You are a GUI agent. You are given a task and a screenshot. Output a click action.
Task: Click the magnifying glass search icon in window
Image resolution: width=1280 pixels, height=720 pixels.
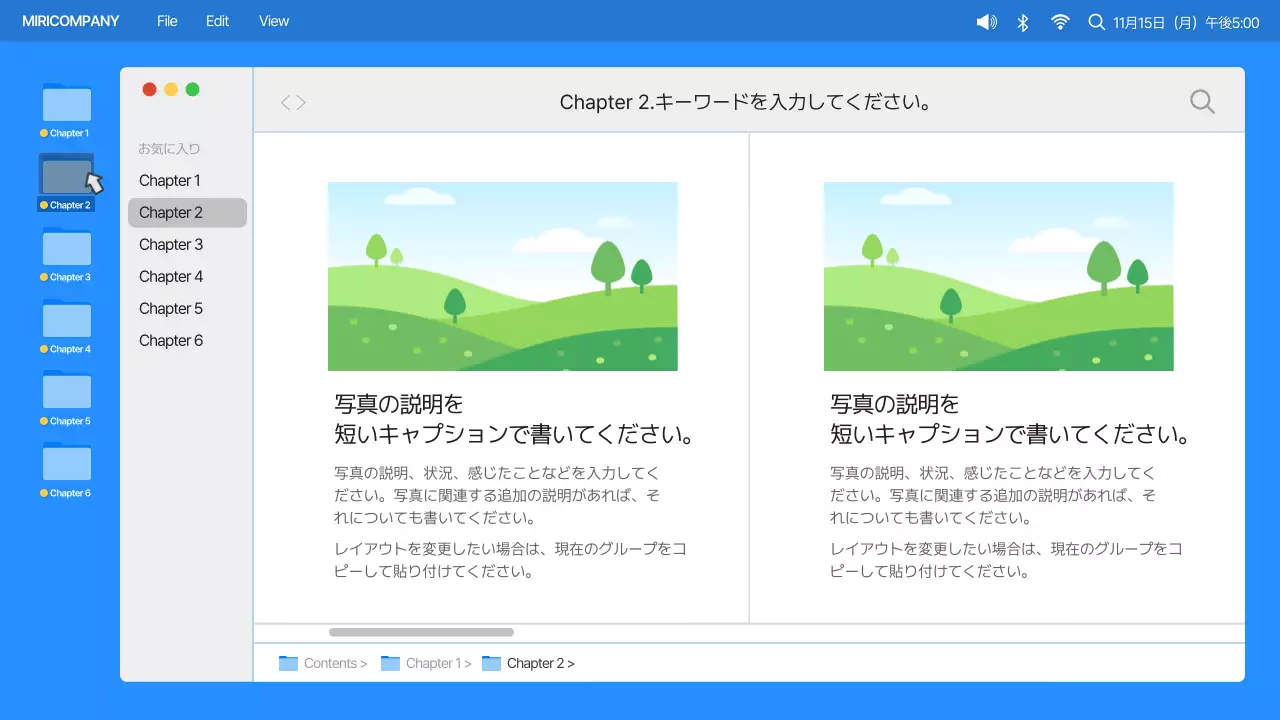(1201, 101)
